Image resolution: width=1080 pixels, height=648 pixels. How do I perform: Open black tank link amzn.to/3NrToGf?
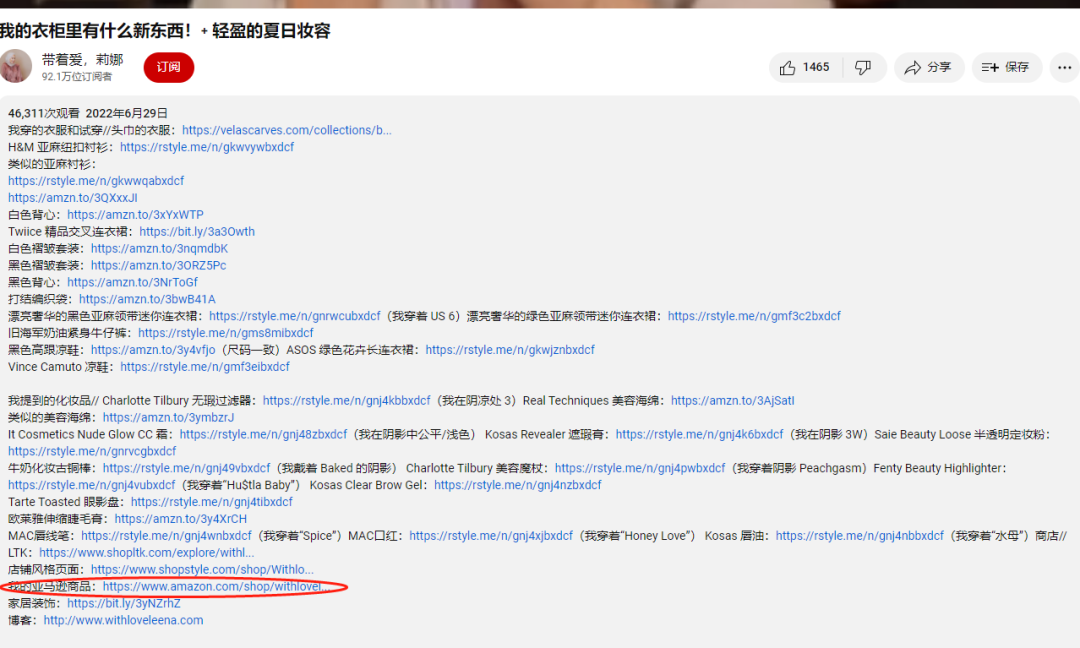(132, 282)
